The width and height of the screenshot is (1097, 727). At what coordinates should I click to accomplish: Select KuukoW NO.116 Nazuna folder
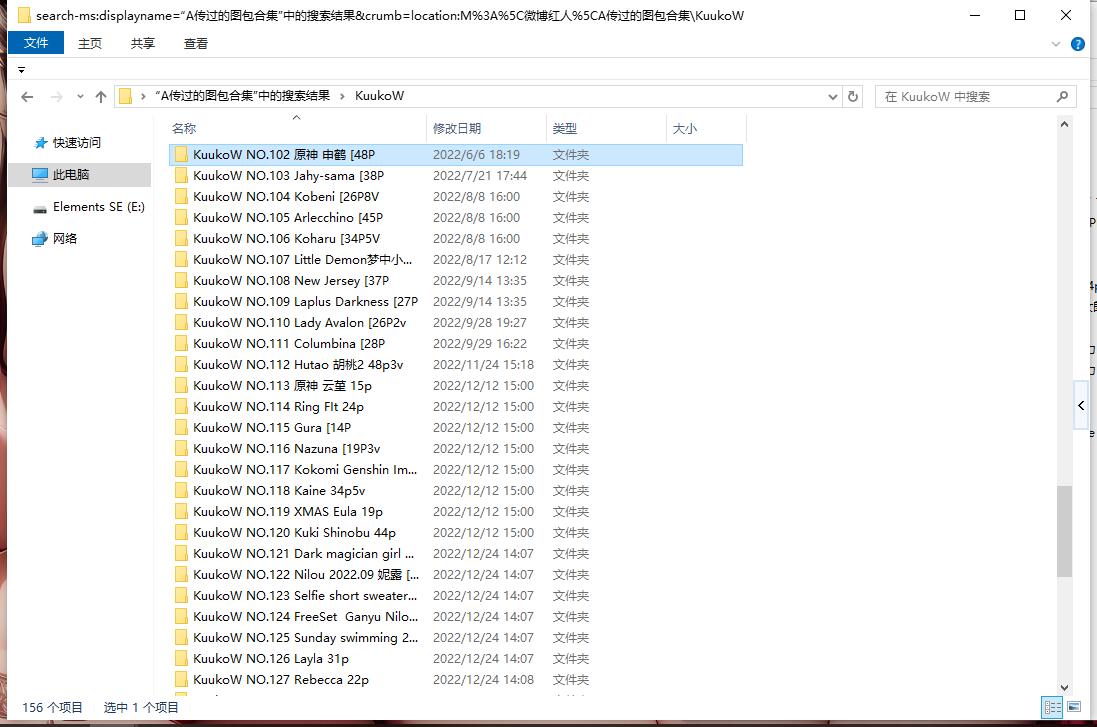click(455, 449)
